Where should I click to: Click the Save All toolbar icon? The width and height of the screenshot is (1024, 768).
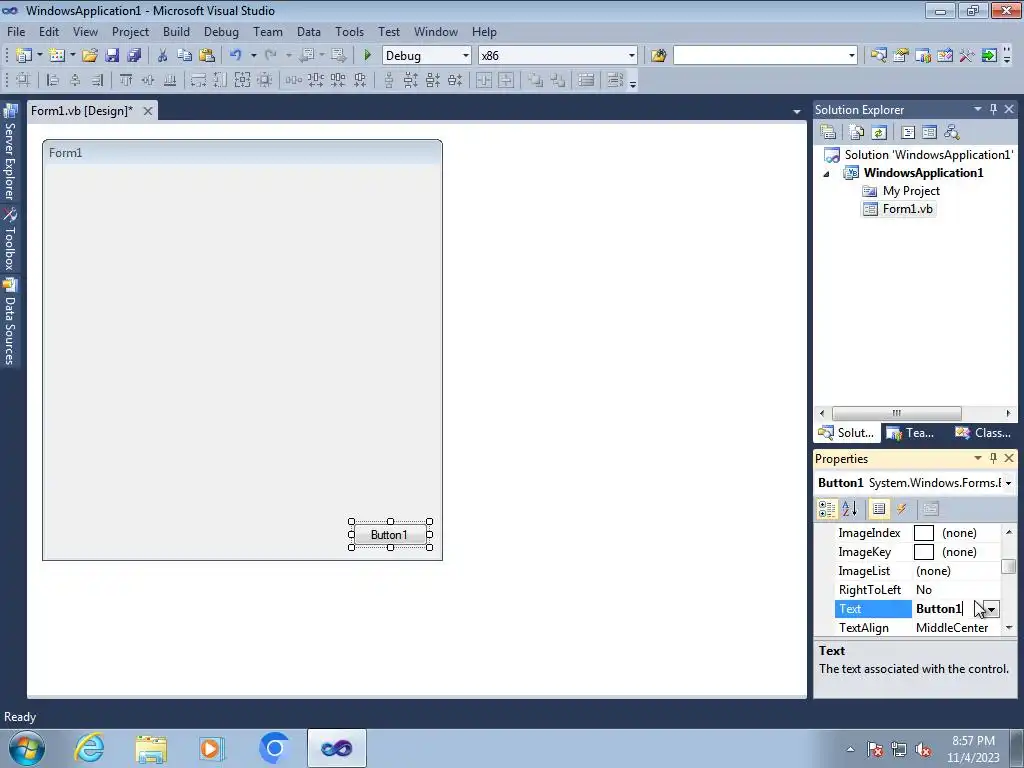(135, 56)
